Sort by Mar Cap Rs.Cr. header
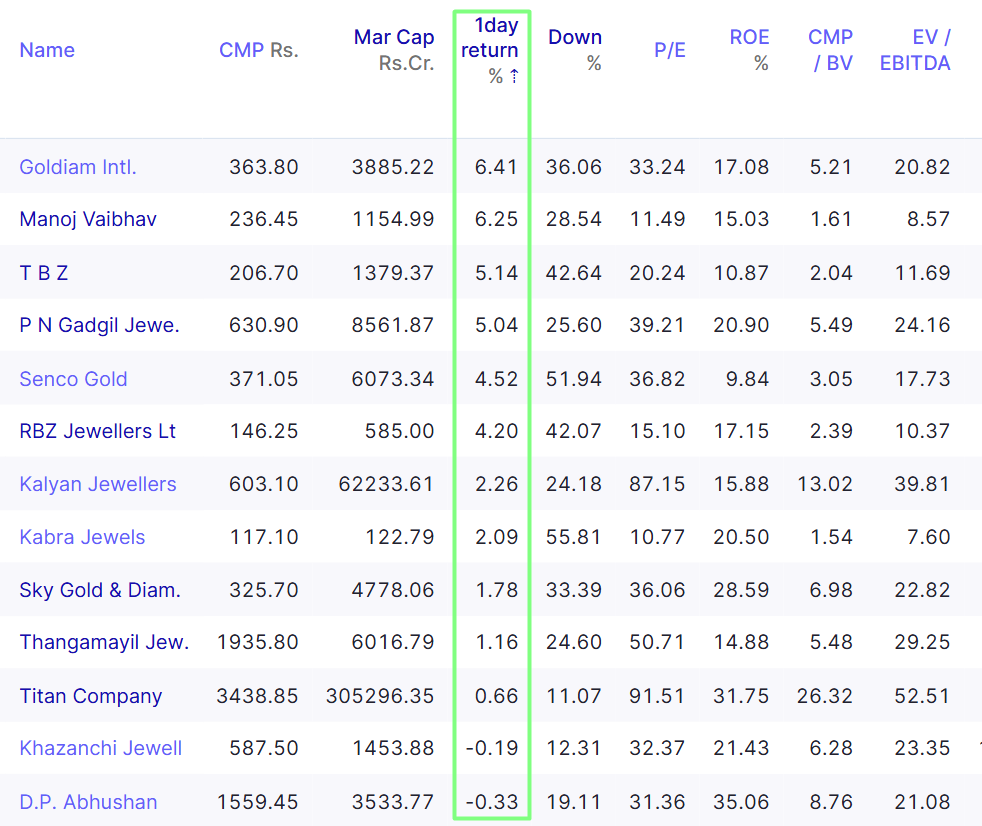Image resolution: width=982 pixels, height=826 pixels. click(394, 50)
